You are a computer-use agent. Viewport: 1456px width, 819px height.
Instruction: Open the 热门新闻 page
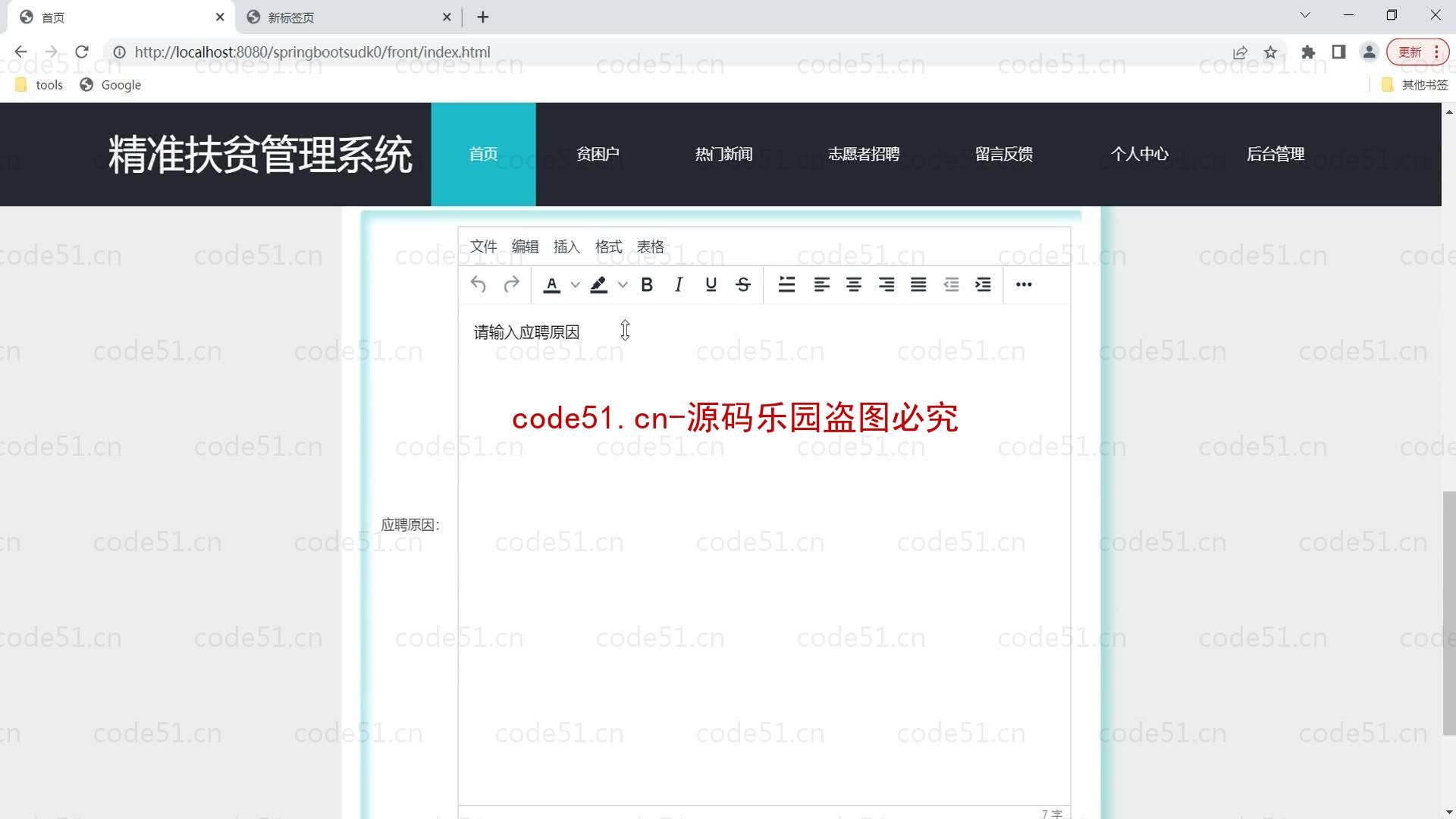pyautogui.click(x=723, y=154)
